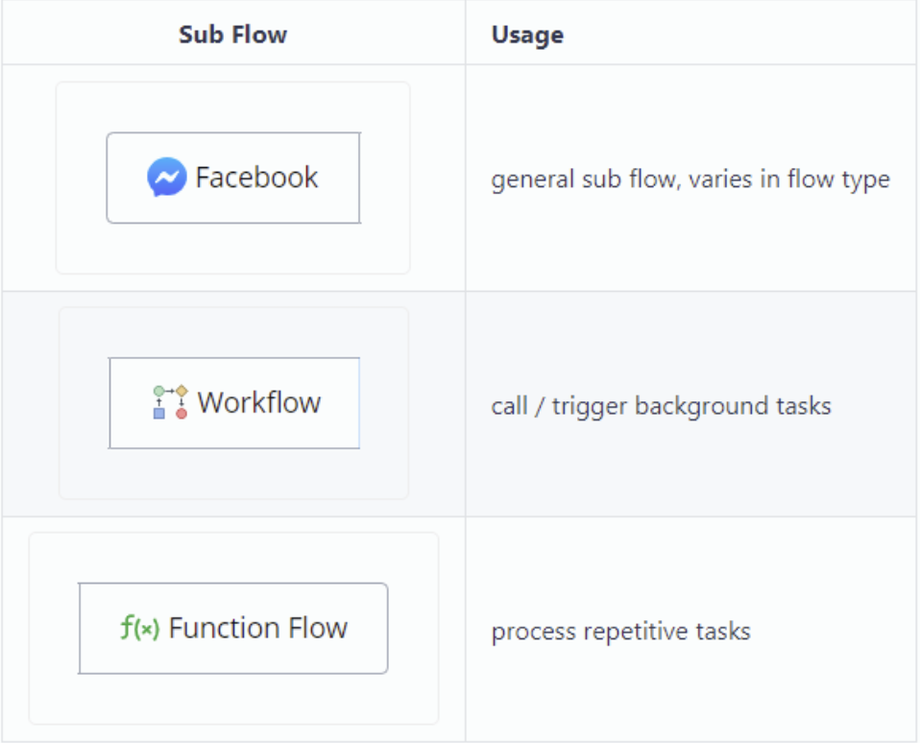Click the Facebook Messenger icon

pyautogui.click(x=166, y=178)
